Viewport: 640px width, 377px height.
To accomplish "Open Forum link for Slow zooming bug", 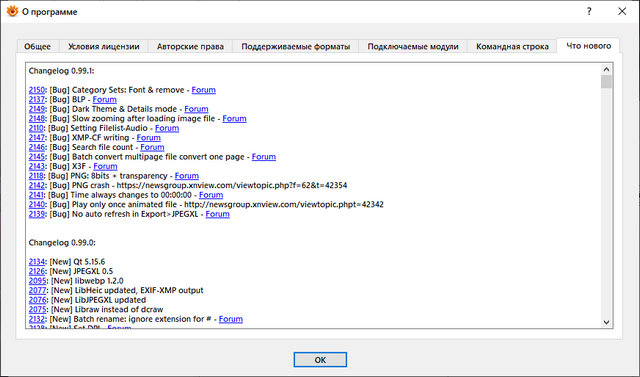I will point(234,119).
